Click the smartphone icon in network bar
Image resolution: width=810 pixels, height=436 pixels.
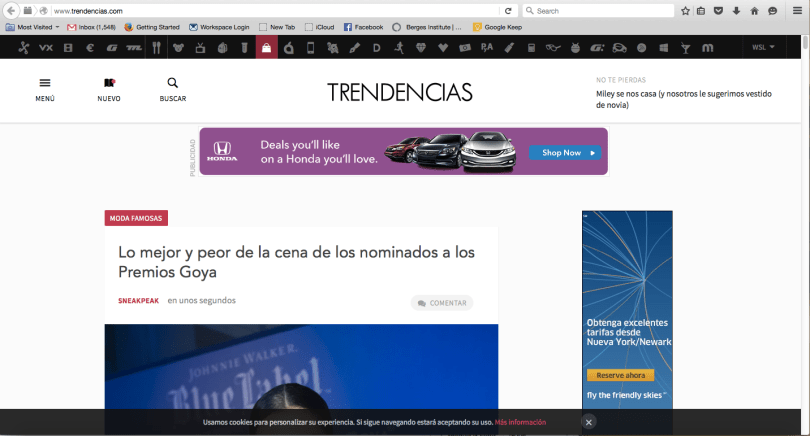(x=310, y=48)
